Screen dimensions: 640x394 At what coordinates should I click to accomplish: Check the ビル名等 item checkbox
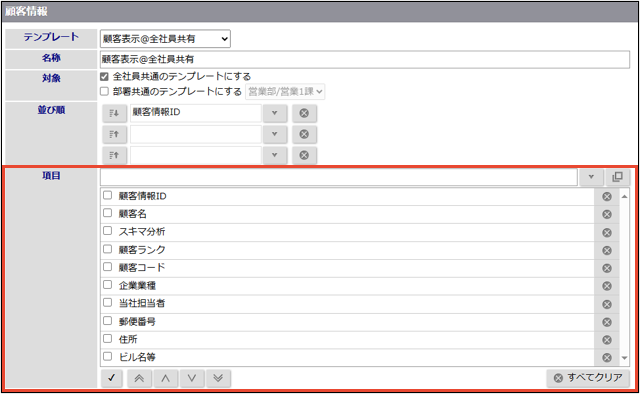pyautogui.click(x=107, y=356)
